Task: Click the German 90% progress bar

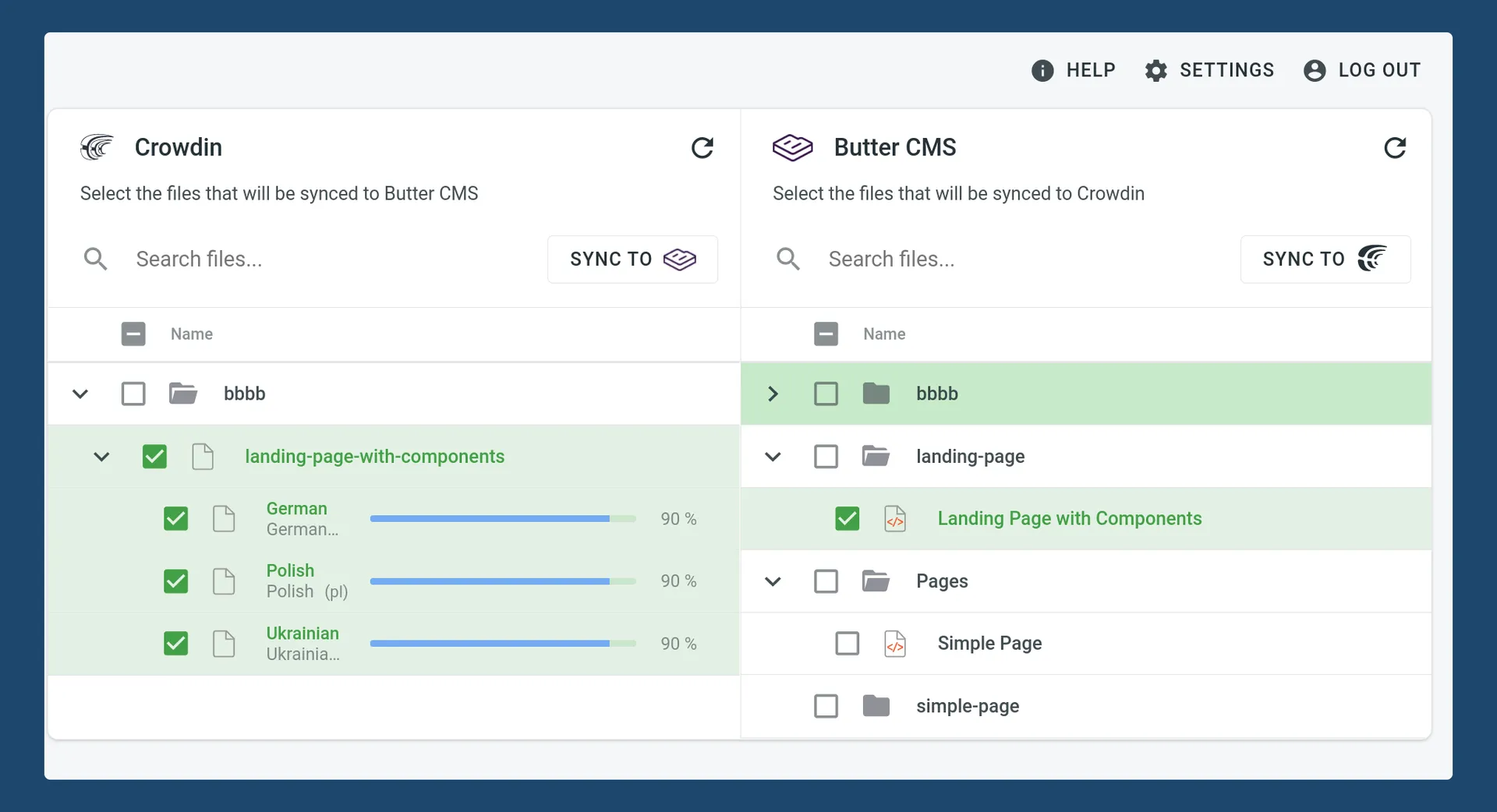Action: point(503,519)
